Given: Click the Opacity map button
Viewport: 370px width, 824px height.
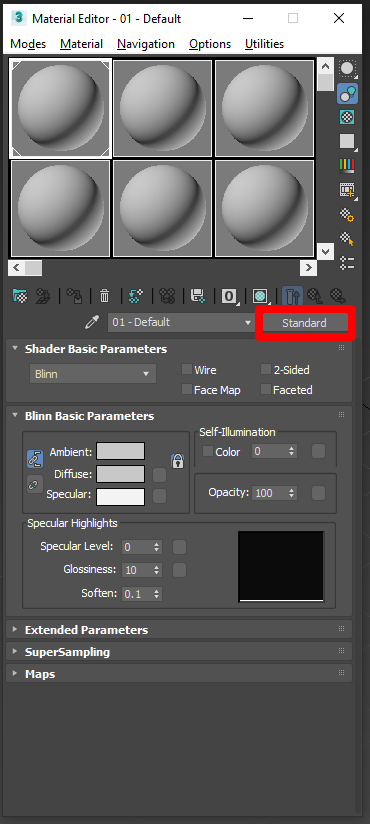Looking at the screenshot, I should [x=318, y=493].
